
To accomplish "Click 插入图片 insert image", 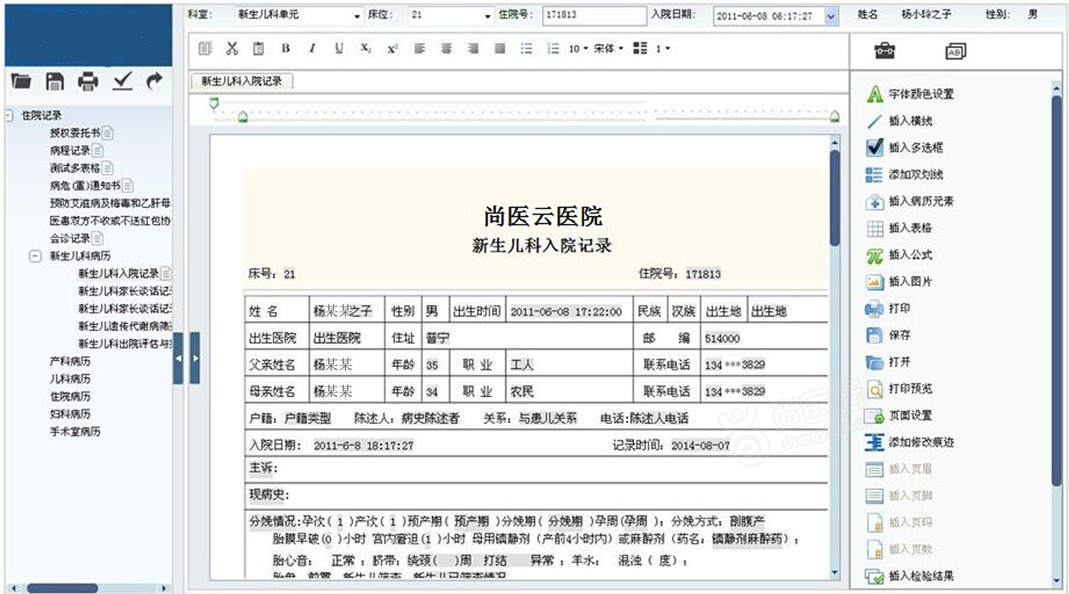I will 900,282.
